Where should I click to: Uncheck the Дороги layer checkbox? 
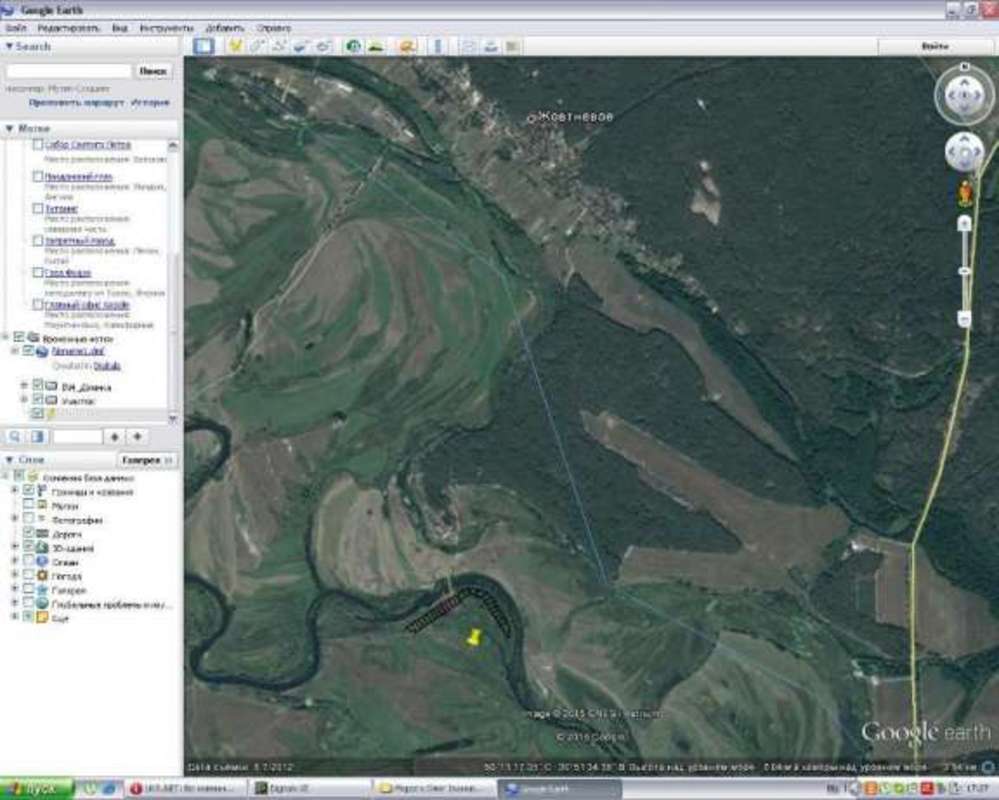(29, 534)
